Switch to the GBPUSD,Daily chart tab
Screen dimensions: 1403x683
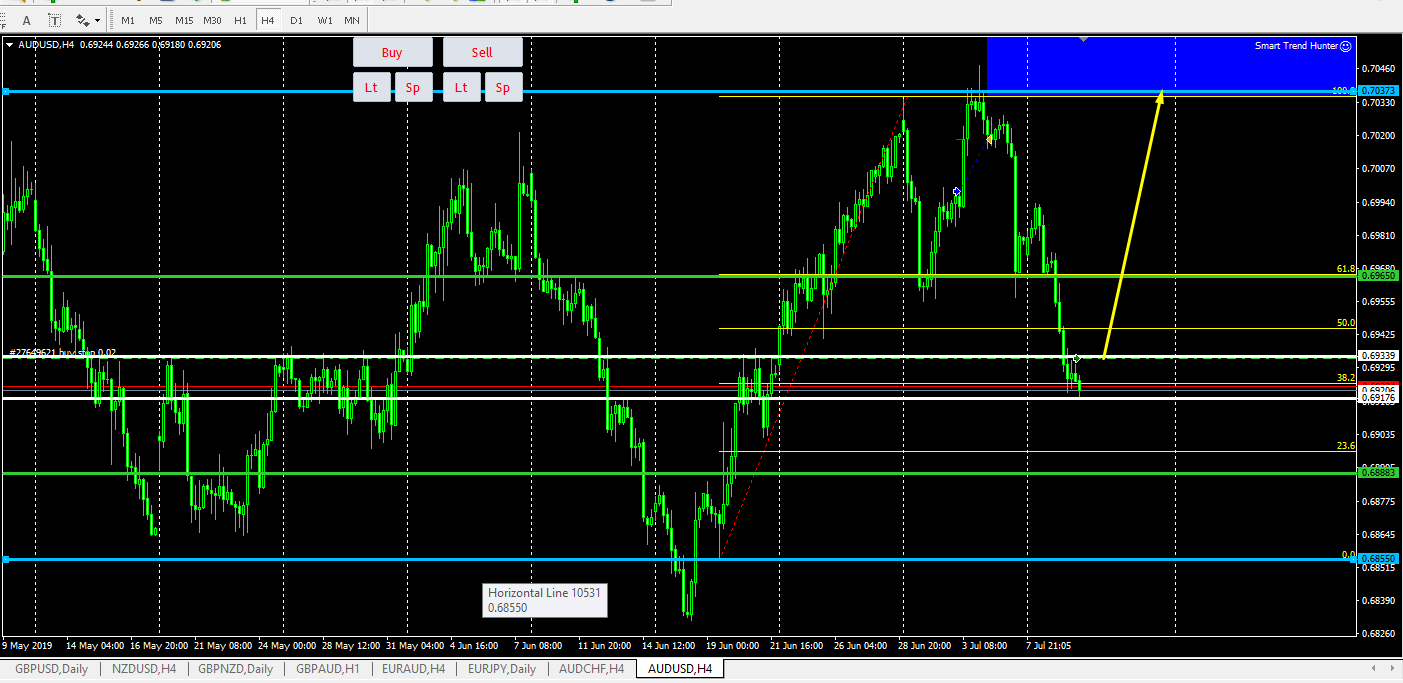click(50, 668)
